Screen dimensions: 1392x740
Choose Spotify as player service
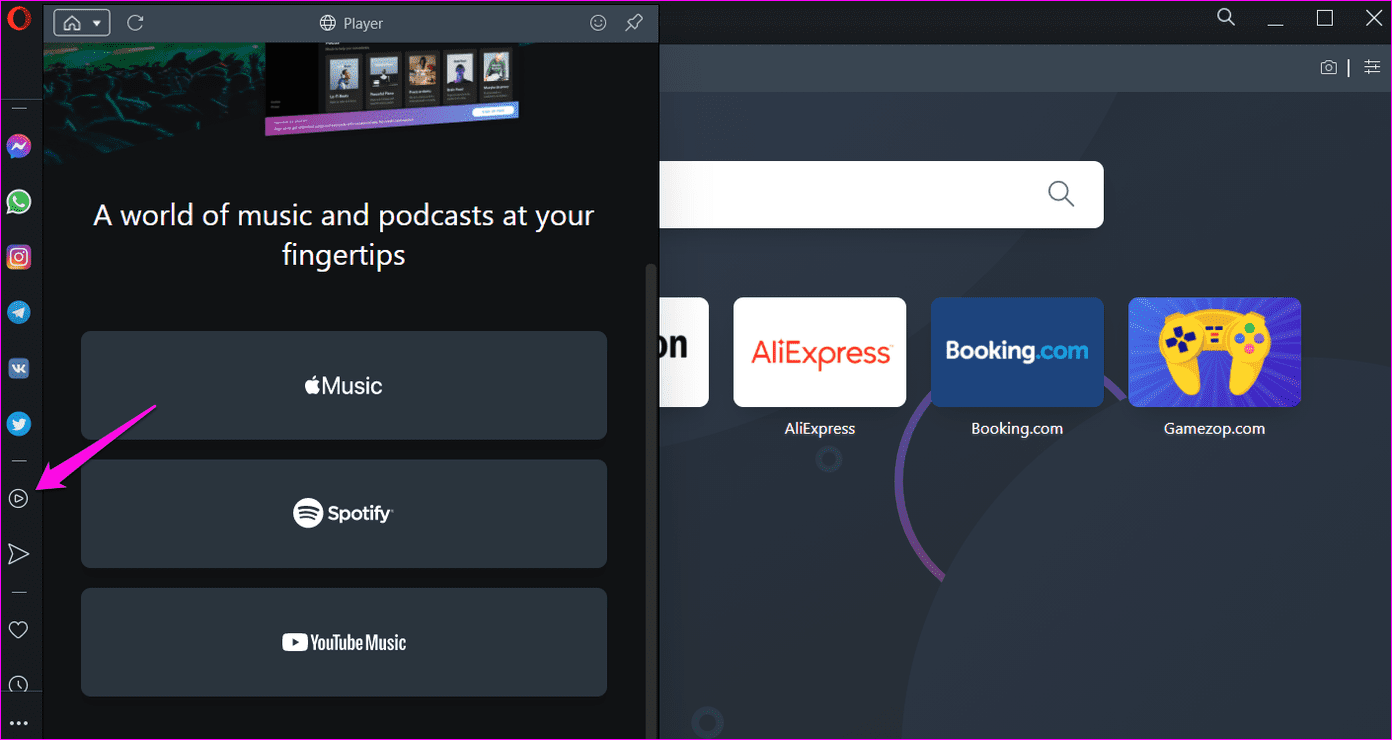tap(344, 514)
